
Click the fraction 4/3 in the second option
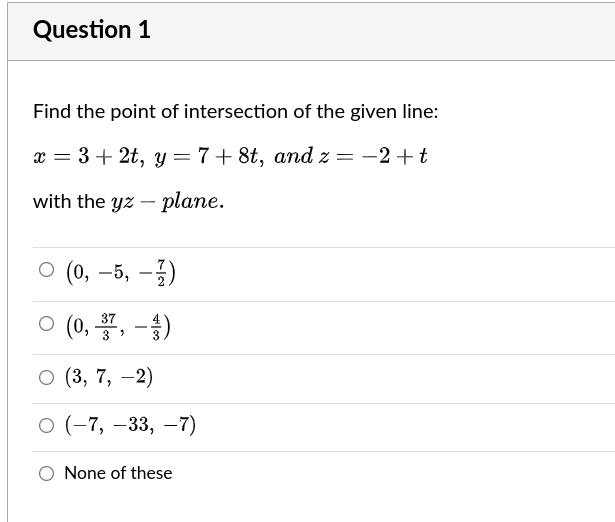pyautogui.click(x=156, y=327)
